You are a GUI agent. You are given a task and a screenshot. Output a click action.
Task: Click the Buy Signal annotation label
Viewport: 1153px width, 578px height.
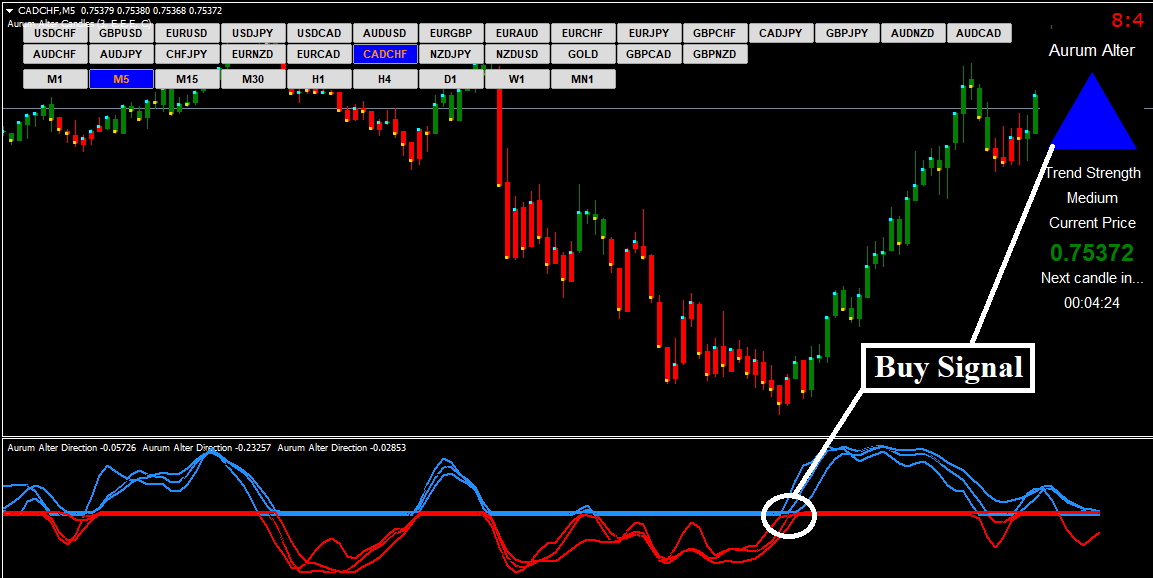[948, 367]
